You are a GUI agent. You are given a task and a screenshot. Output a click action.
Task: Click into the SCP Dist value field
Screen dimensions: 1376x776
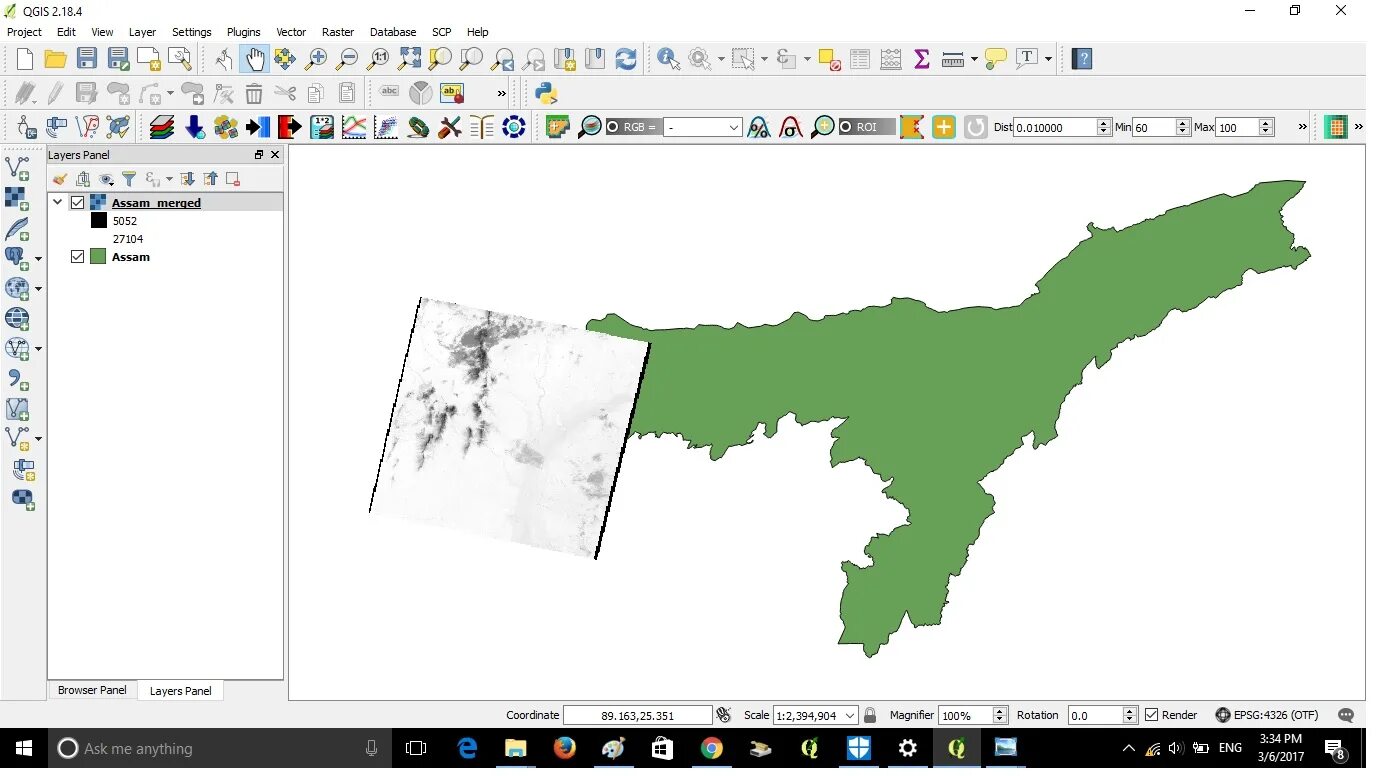click(x=1055, y=127)
